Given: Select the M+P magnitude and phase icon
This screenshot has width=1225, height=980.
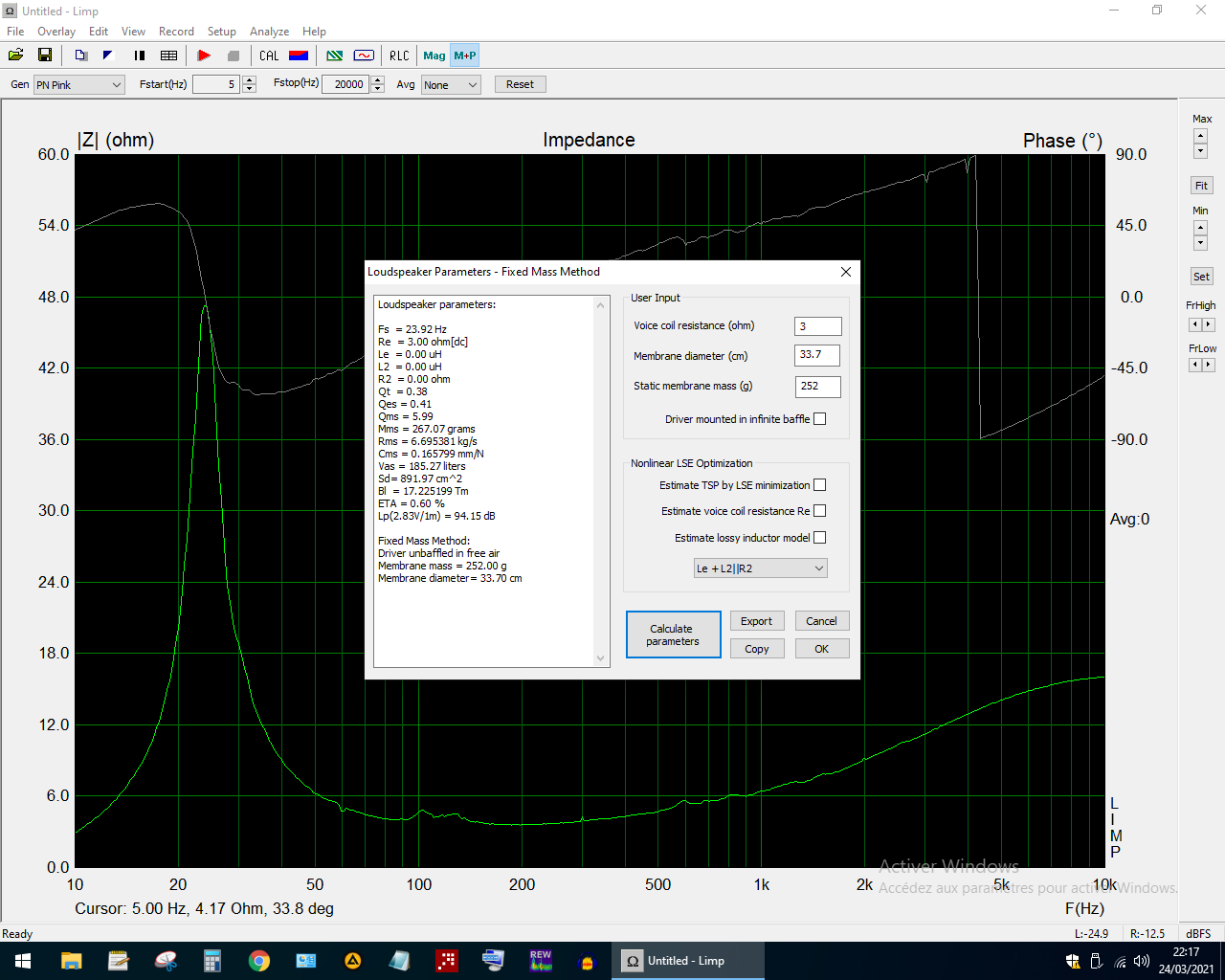Looking at the screenshot, I should point(465,56).
